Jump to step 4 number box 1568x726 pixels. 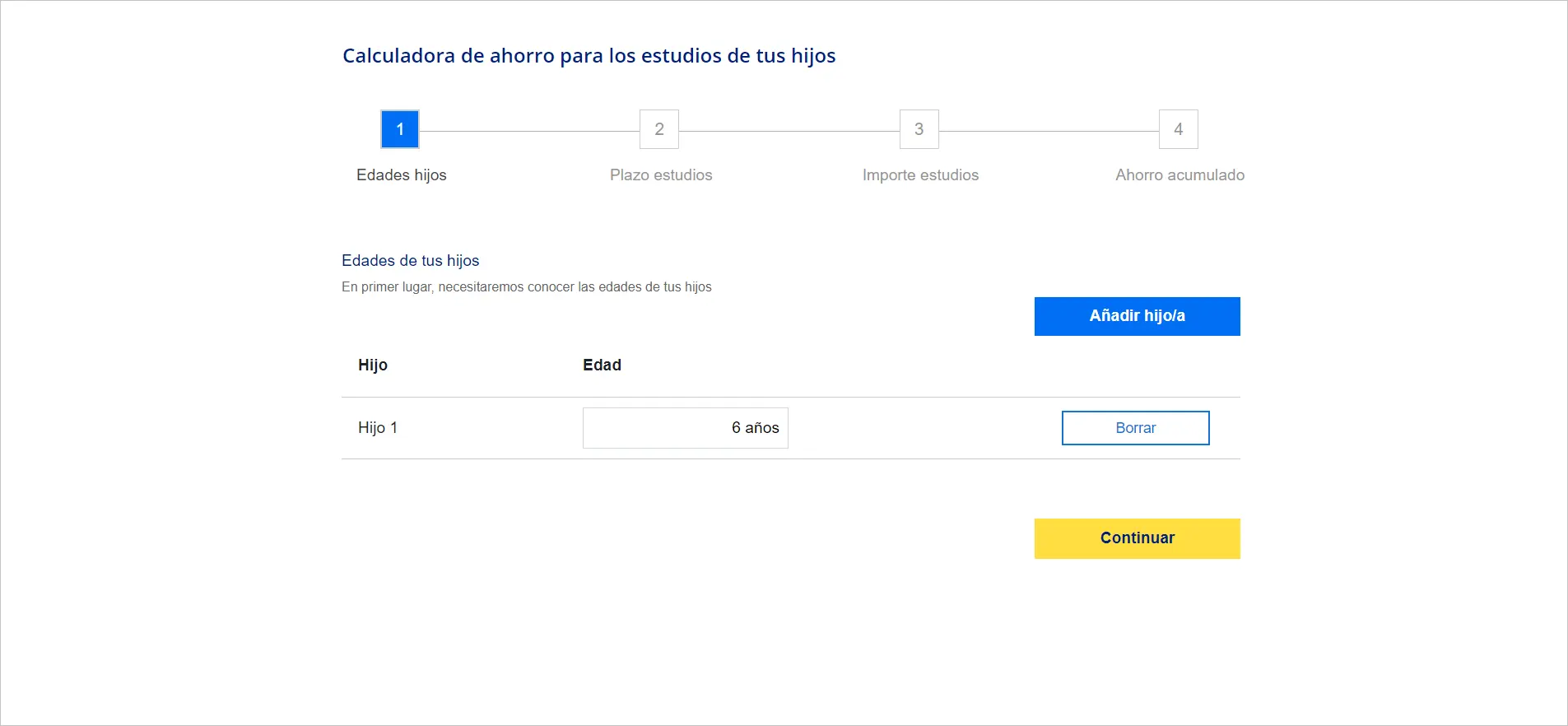(x=1178, y=129)
